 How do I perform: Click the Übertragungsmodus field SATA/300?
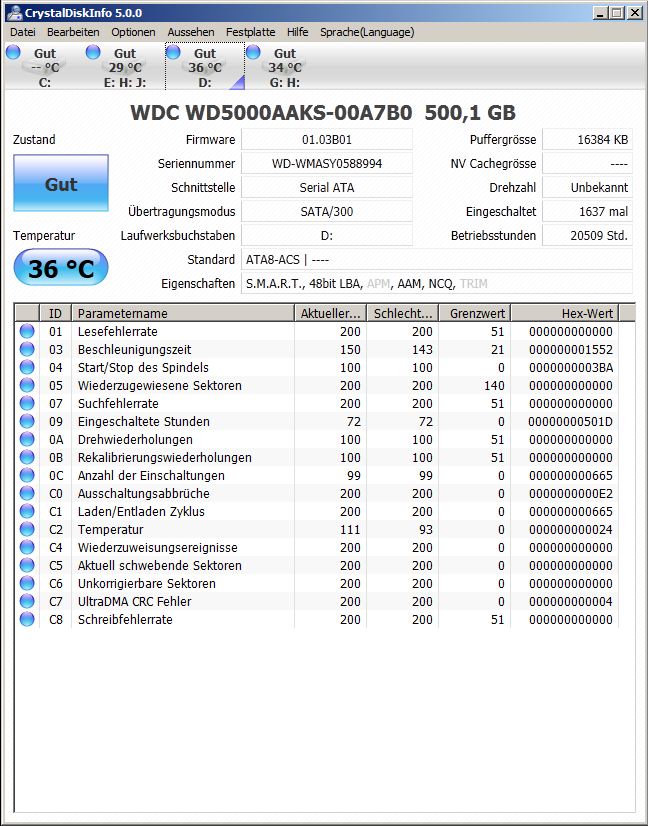(x=327, y=211)
